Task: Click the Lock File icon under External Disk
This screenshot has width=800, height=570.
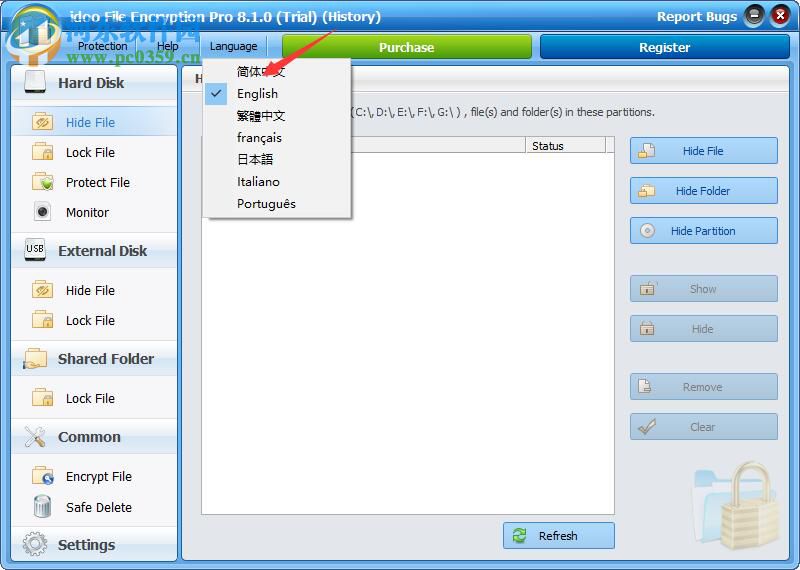Action: point(42,320)
